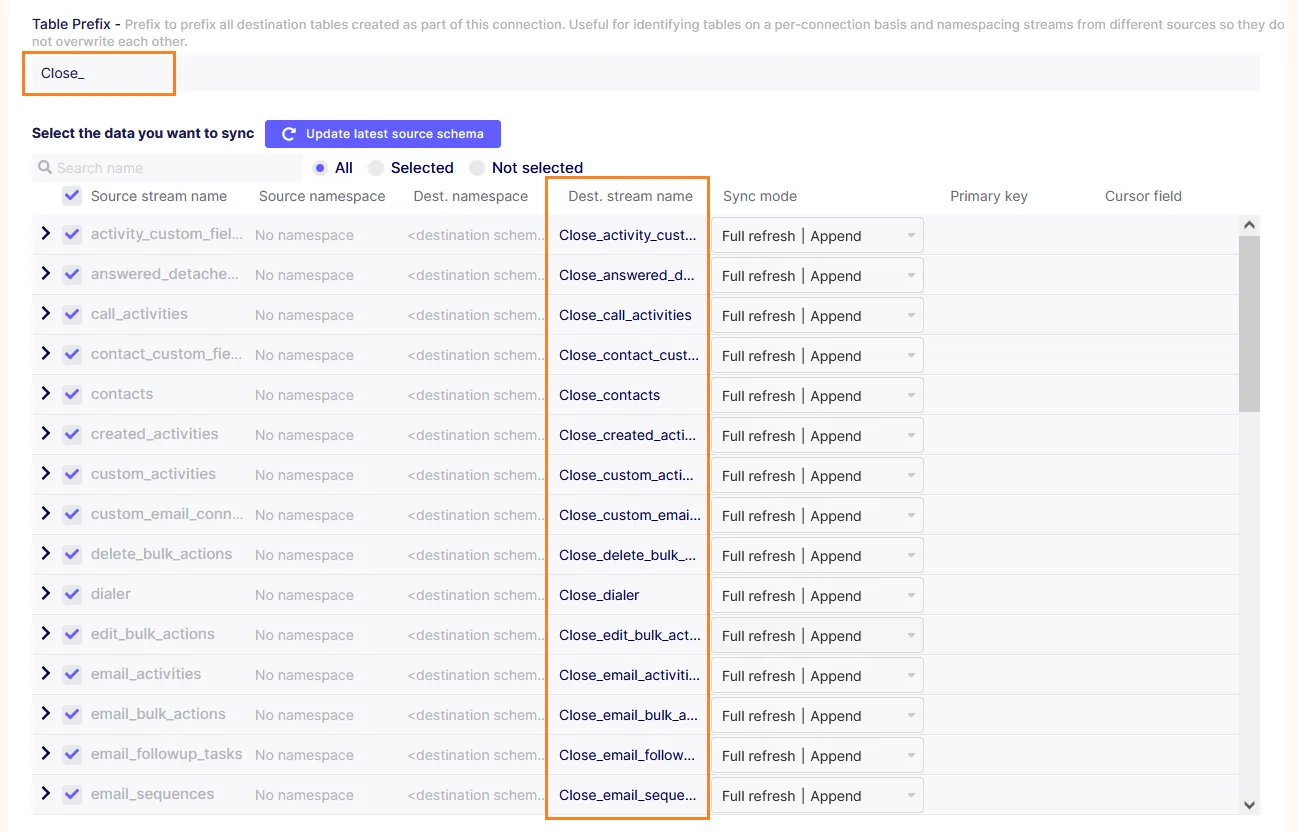Toggle the call_activities checkbox
The width and height of the screenshot is (1299, 832).
click(72, 314)
